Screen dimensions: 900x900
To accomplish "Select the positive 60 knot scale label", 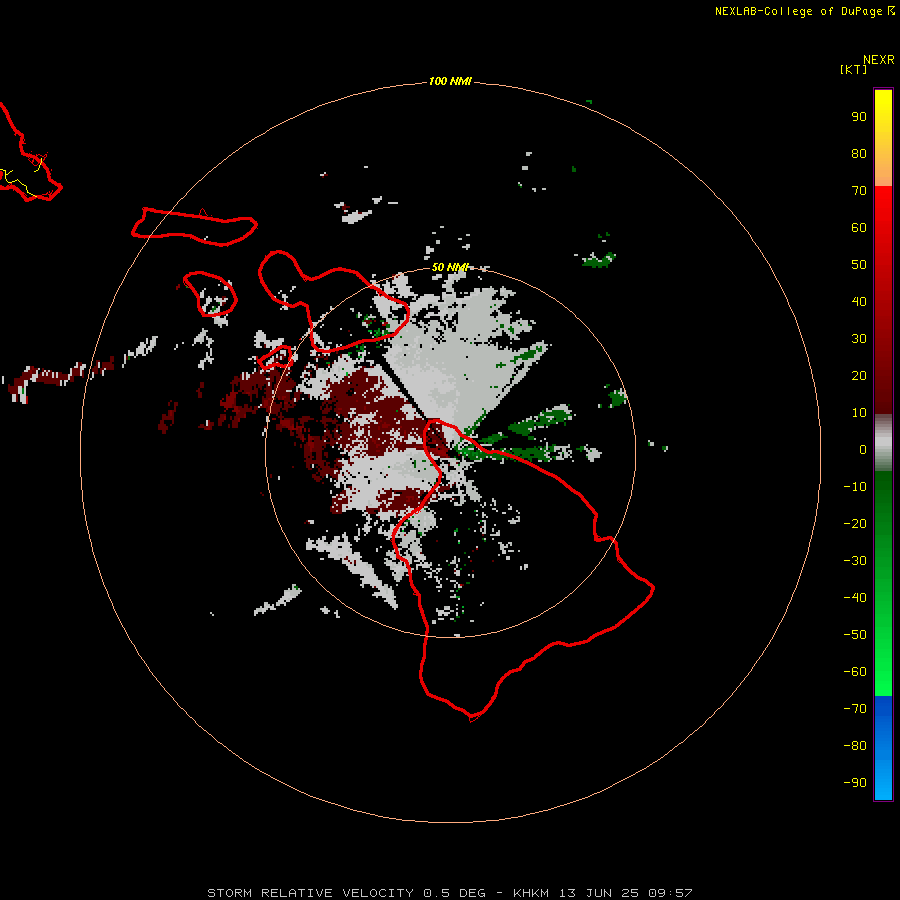I will pos(859,227).
